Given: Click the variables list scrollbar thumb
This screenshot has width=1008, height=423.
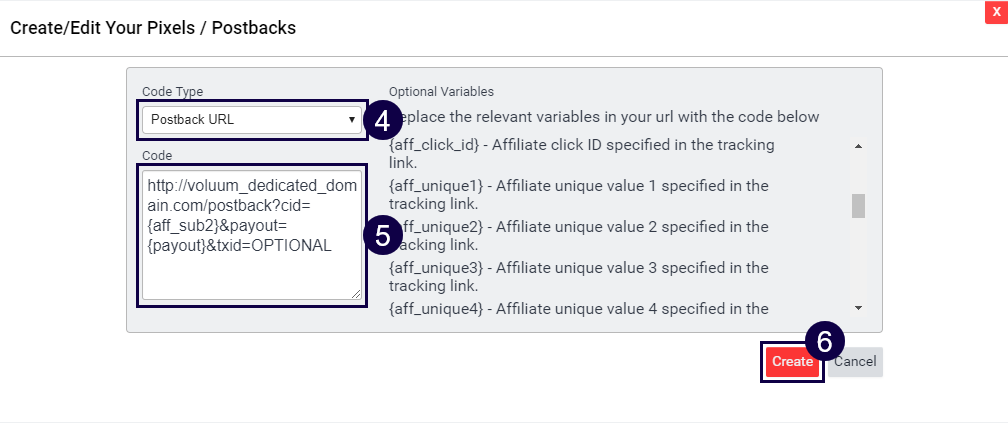Looking at the screenshot, I should (858, 205).
